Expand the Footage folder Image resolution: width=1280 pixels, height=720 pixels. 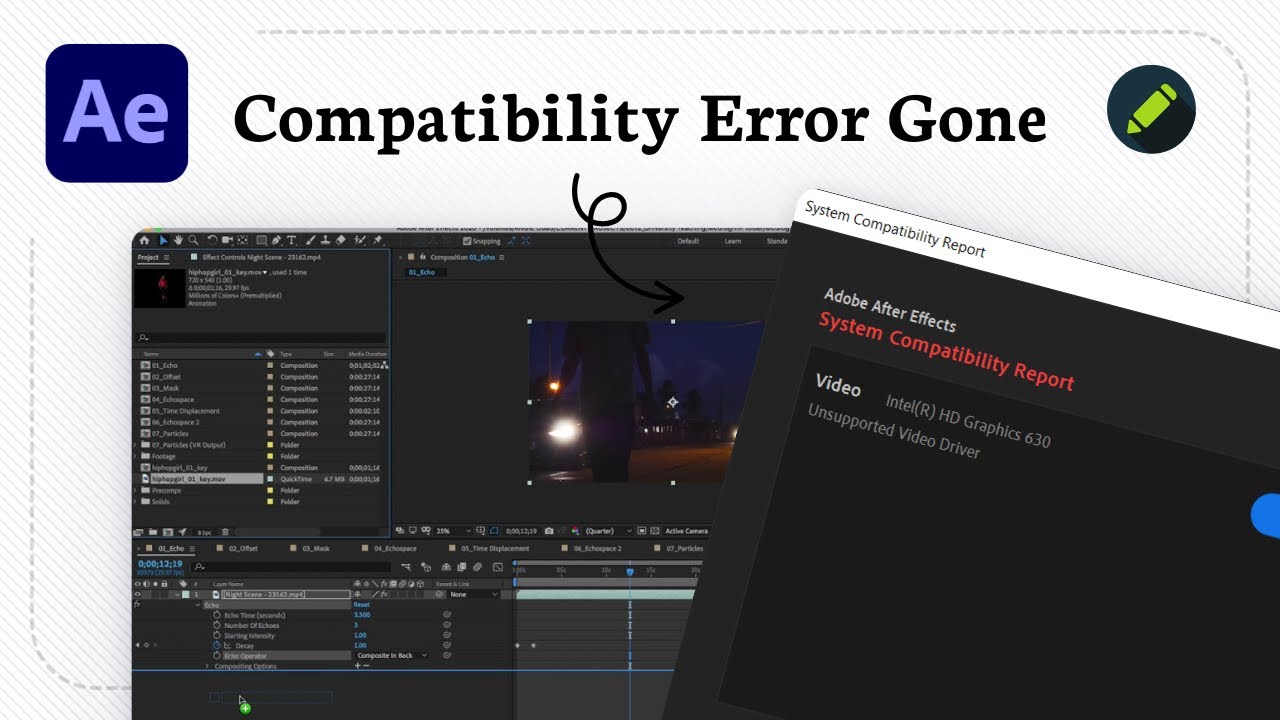pyautogui.click(x=136, y=456)
